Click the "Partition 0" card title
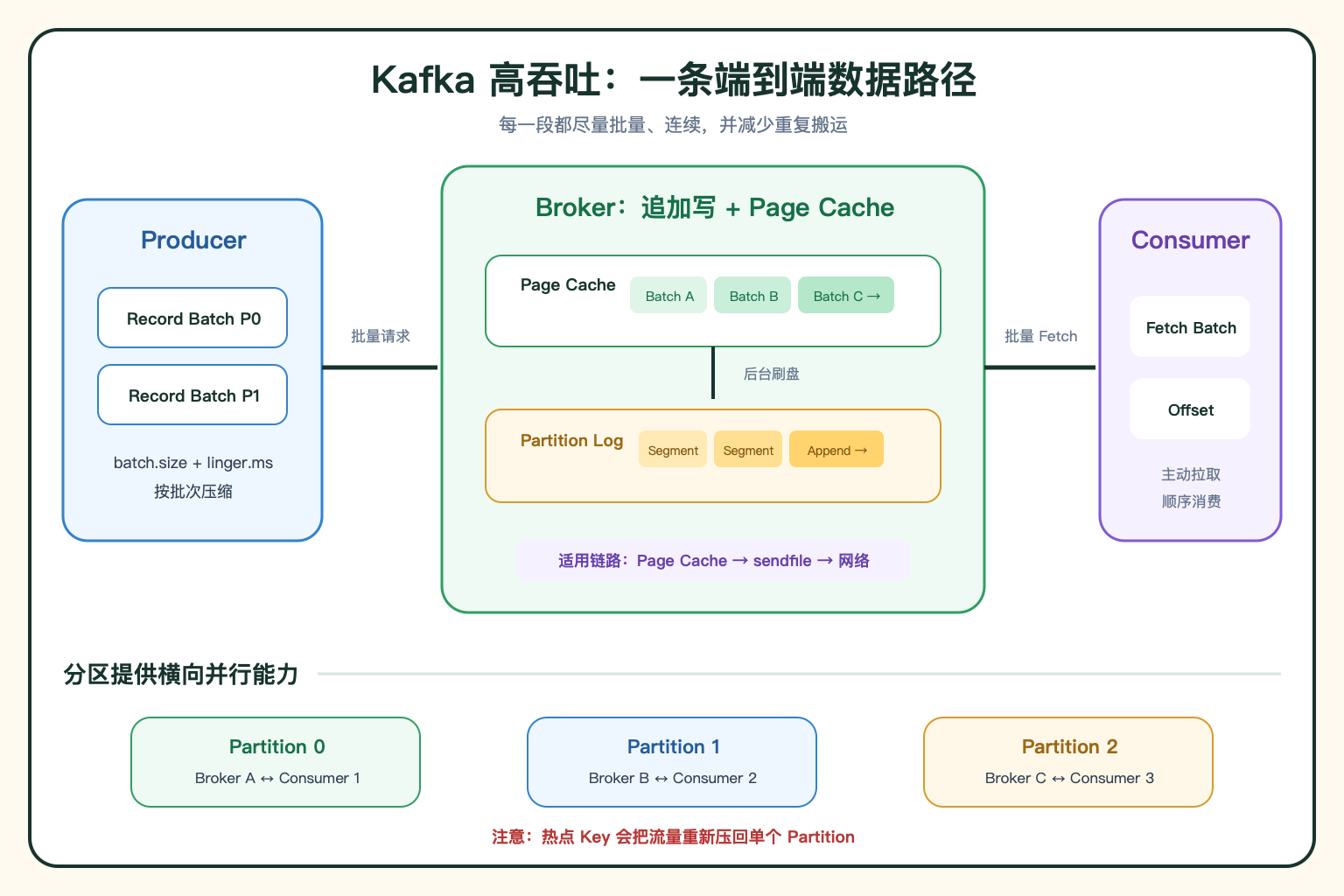Viewport: 1344px width, 896px height. (x=276, y=746)
